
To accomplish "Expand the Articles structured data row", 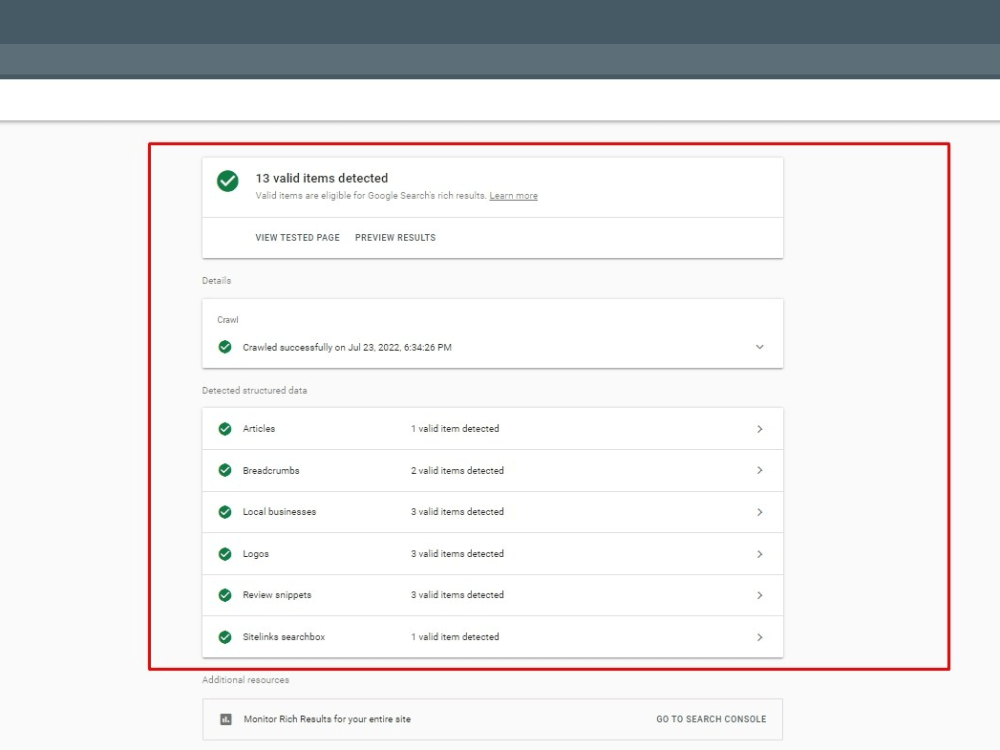I will (759, 428).
